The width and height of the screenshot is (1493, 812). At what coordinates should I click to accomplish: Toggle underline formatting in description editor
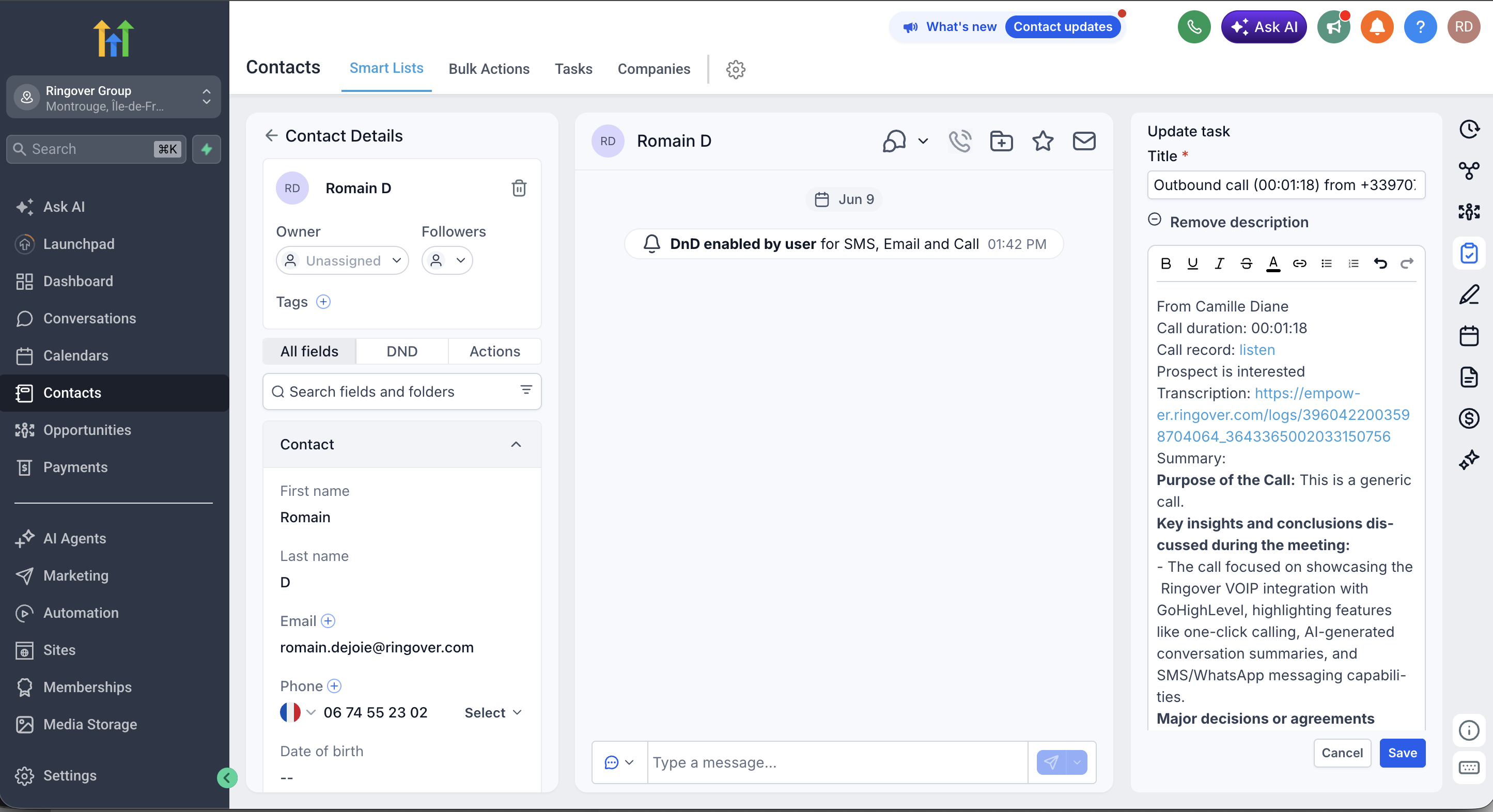point(1192,264)
